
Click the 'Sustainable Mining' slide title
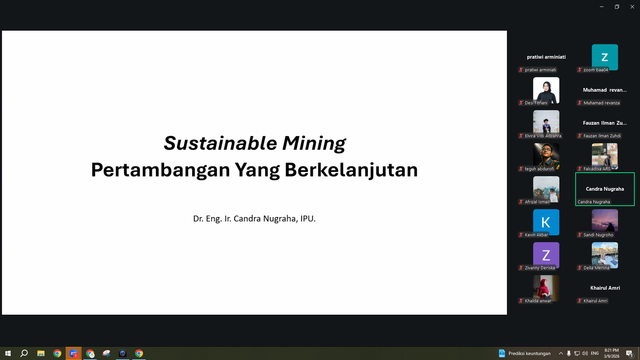click(254, 144)
